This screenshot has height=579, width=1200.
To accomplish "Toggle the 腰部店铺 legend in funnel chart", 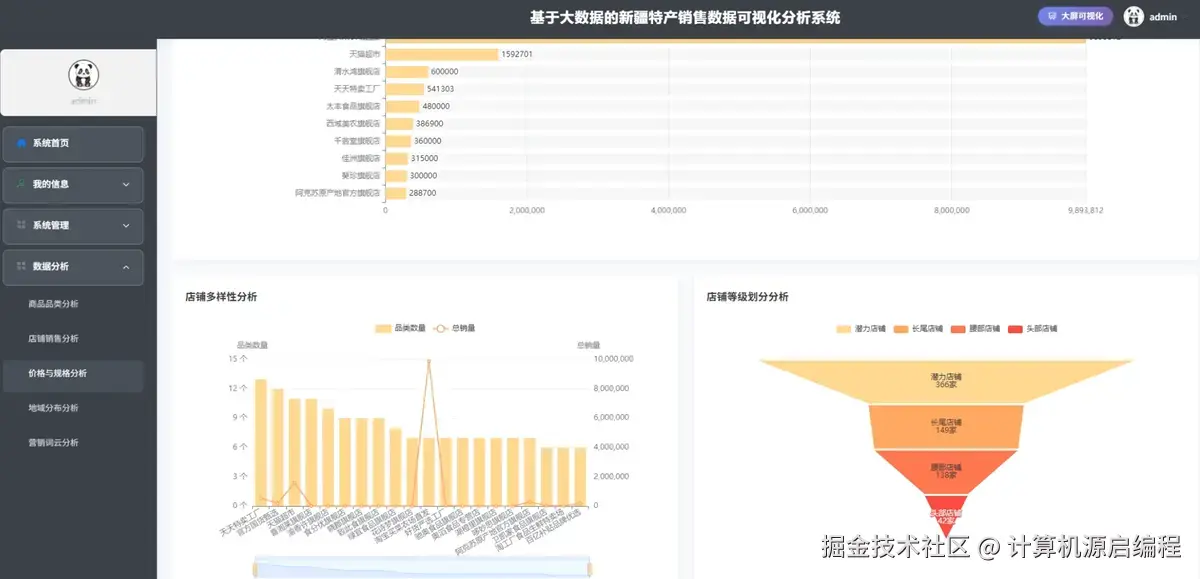I will 975,329.
